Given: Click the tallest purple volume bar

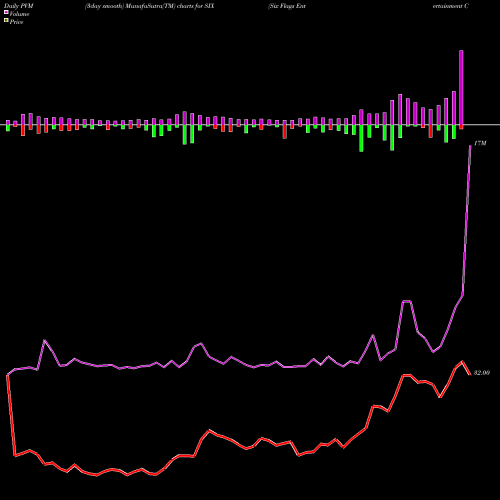Looking at the screenshot, I should tap(461, 88).
